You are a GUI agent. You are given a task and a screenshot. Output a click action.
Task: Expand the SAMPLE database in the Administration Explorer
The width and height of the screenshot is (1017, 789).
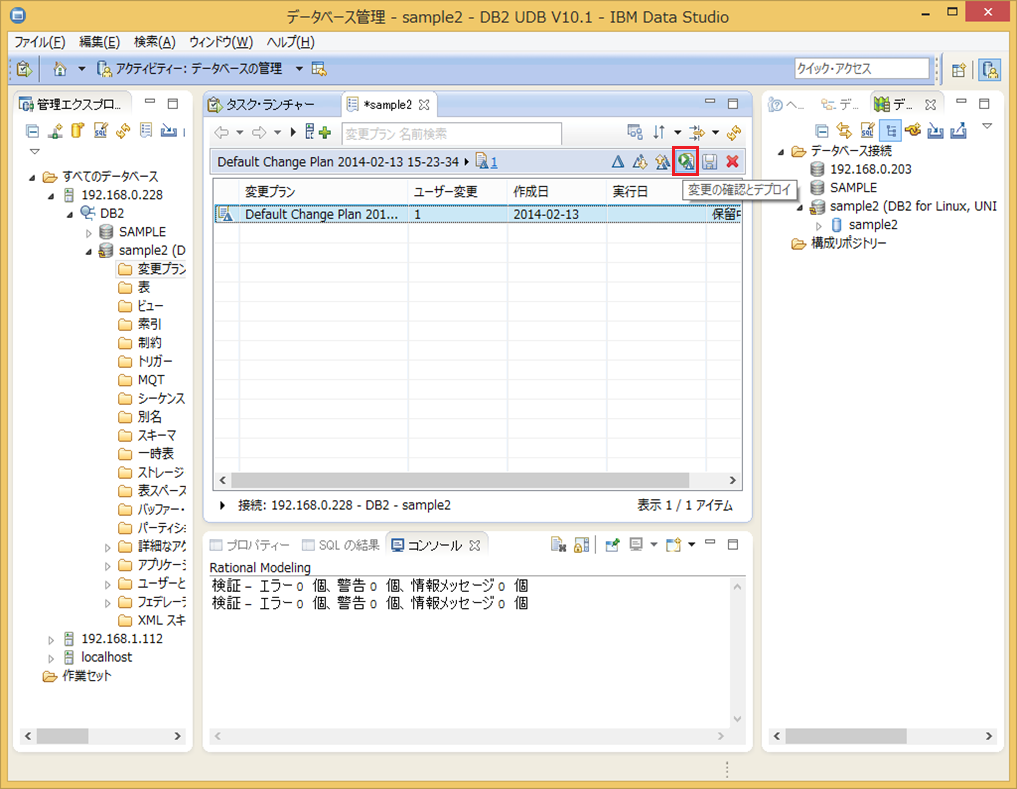(x=89, y=233)
